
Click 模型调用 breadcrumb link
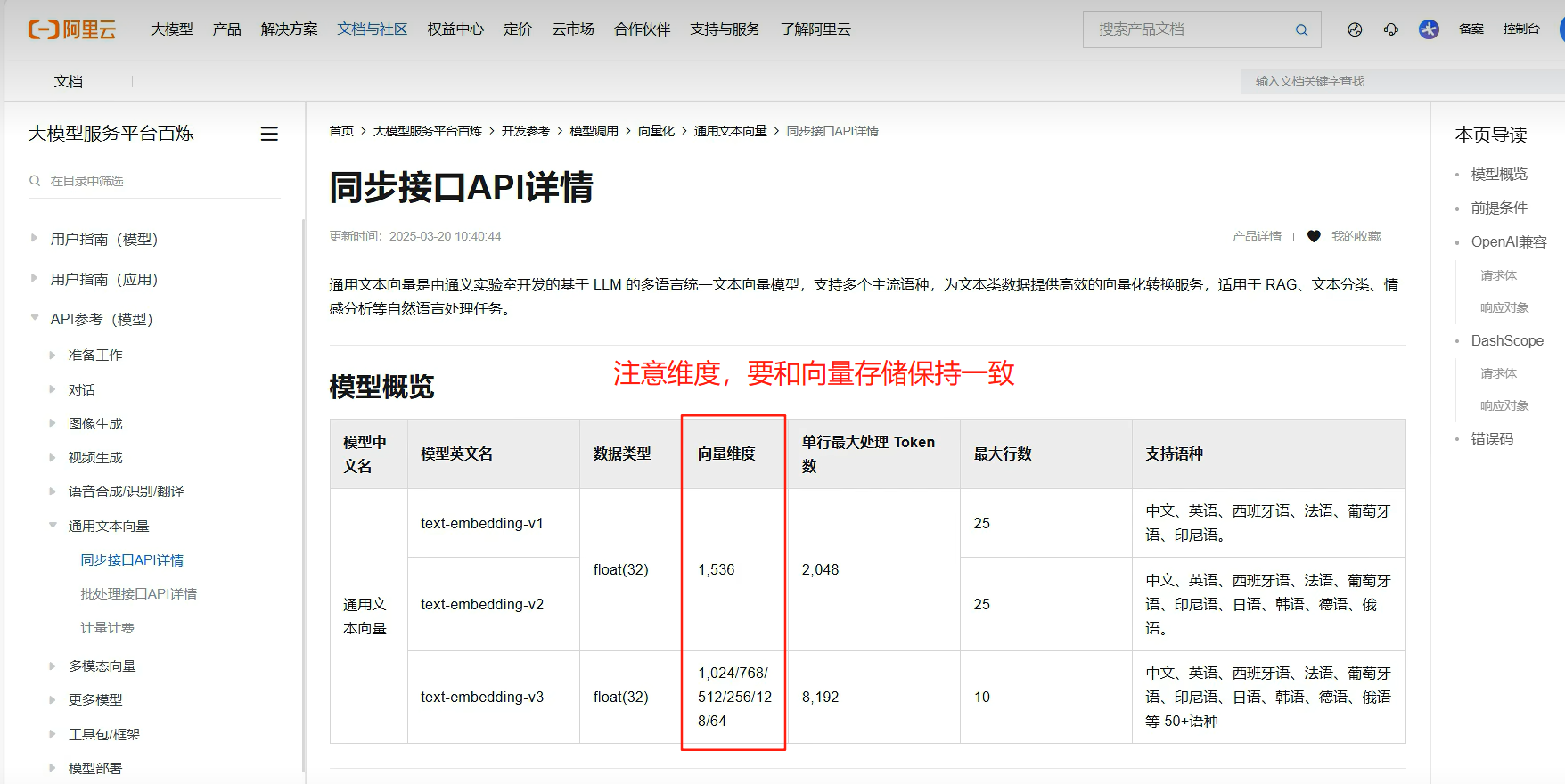point(594,131)
